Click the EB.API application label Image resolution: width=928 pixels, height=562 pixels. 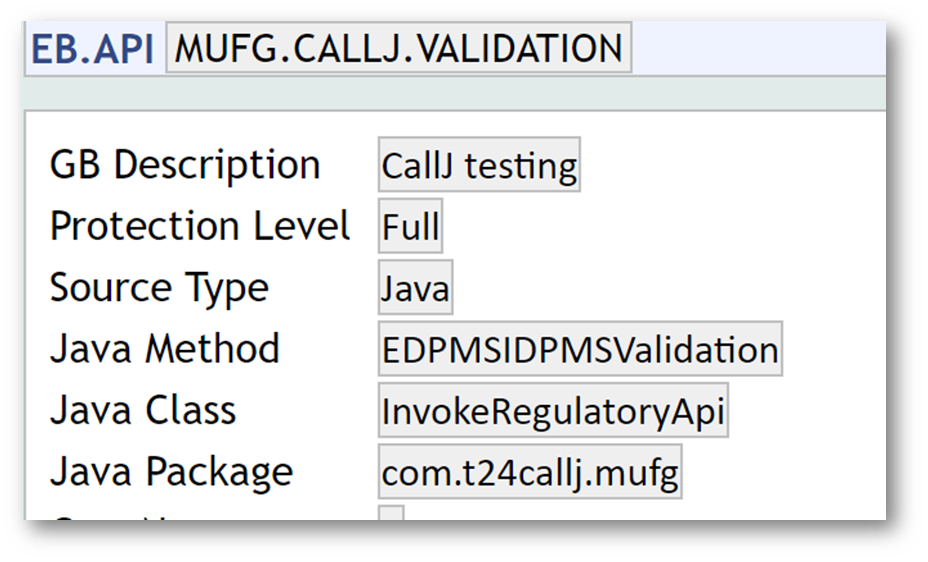[x=92, y=48]
